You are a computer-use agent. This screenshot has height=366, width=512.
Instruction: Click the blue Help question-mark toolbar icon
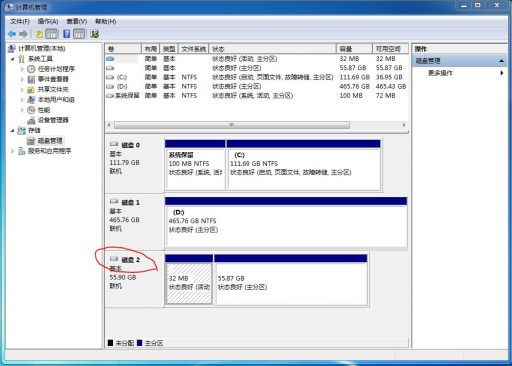[67, 34]
